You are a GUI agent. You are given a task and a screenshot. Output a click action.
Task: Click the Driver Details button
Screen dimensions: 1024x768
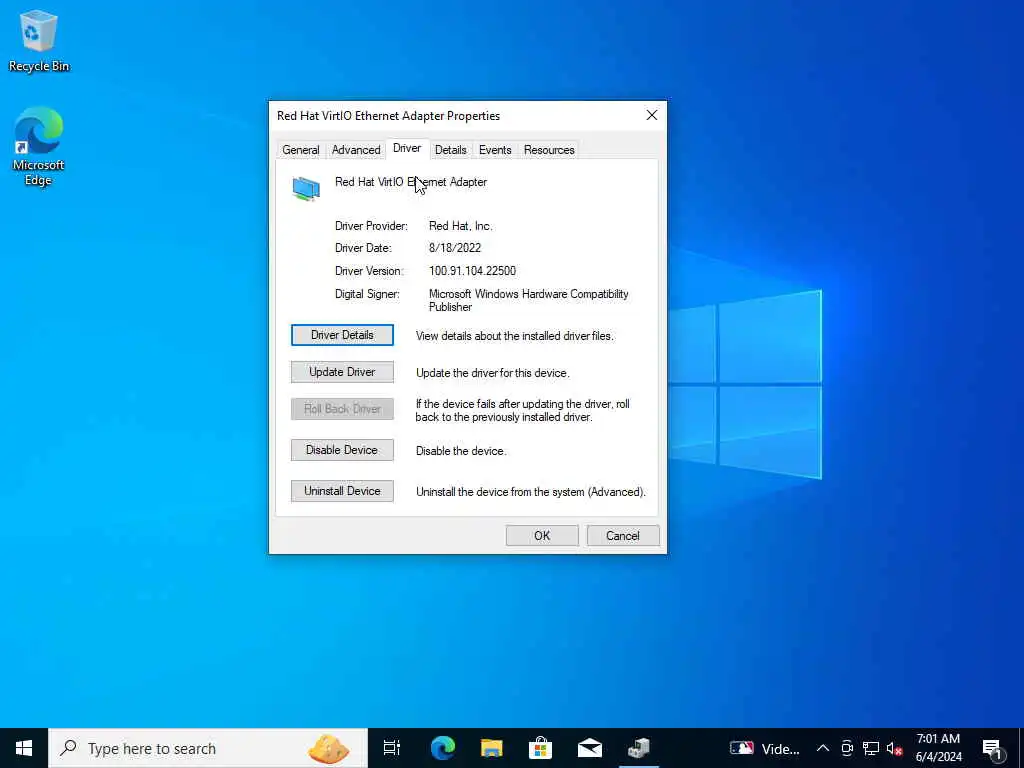(x=342, y=335)
